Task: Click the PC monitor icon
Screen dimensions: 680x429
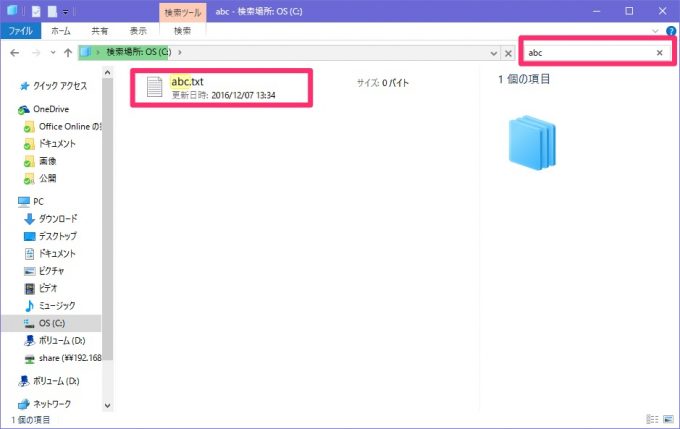Action: [x=24, y=202]
